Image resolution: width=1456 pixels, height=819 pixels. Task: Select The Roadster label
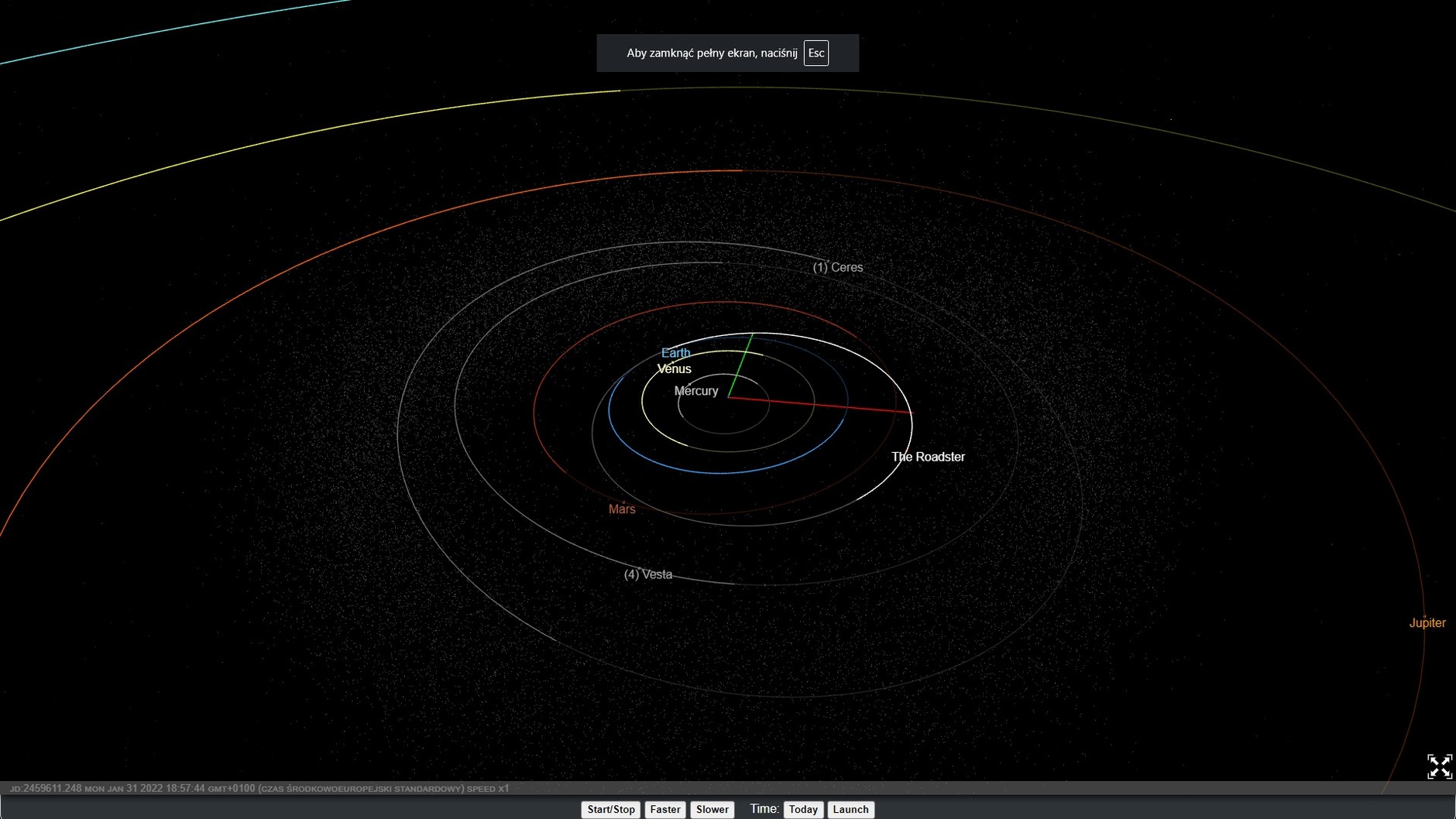point(928,457)
